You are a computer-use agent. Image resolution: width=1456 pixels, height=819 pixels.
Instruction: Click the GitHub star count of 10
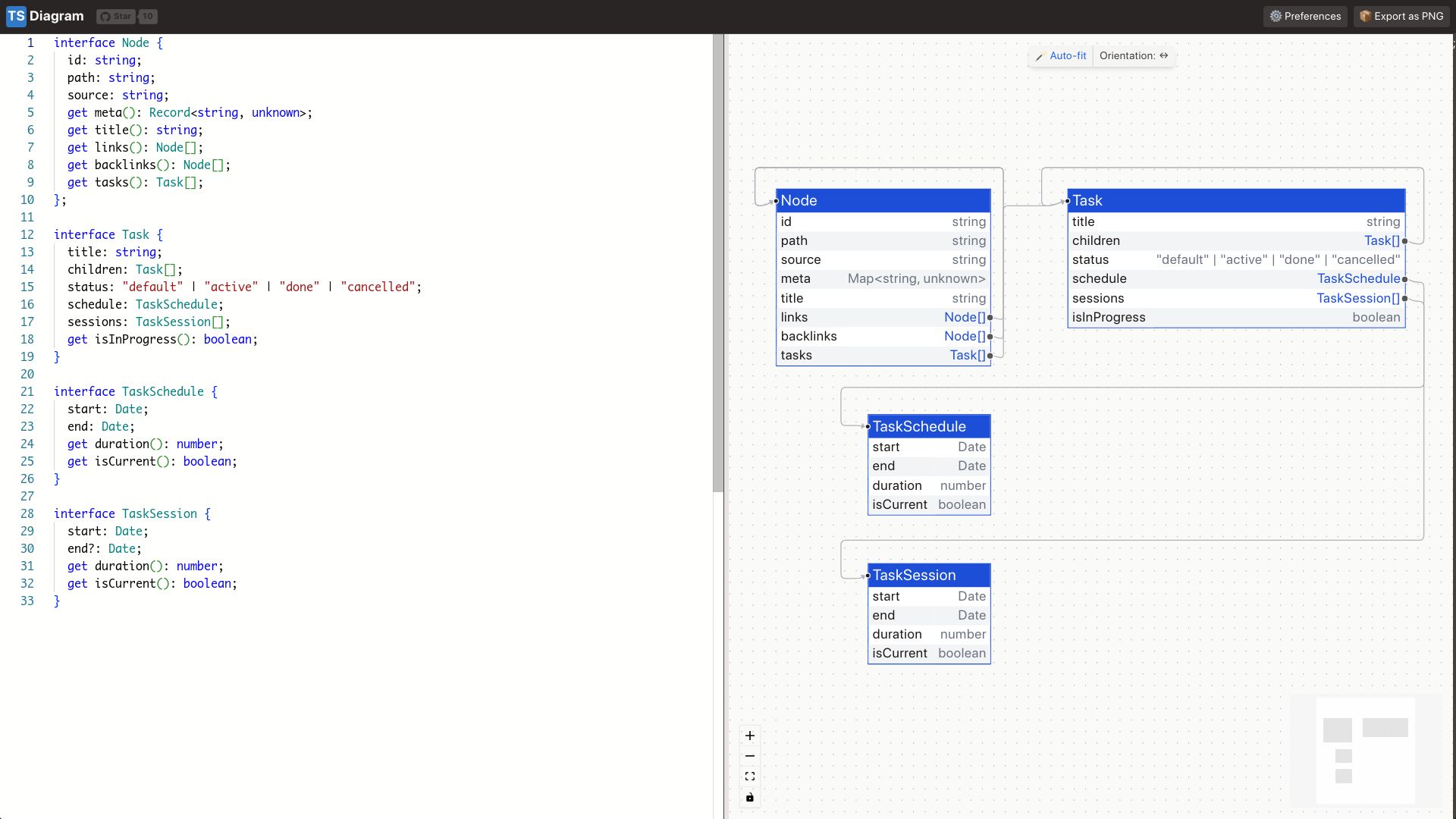[x=148, y=16]
